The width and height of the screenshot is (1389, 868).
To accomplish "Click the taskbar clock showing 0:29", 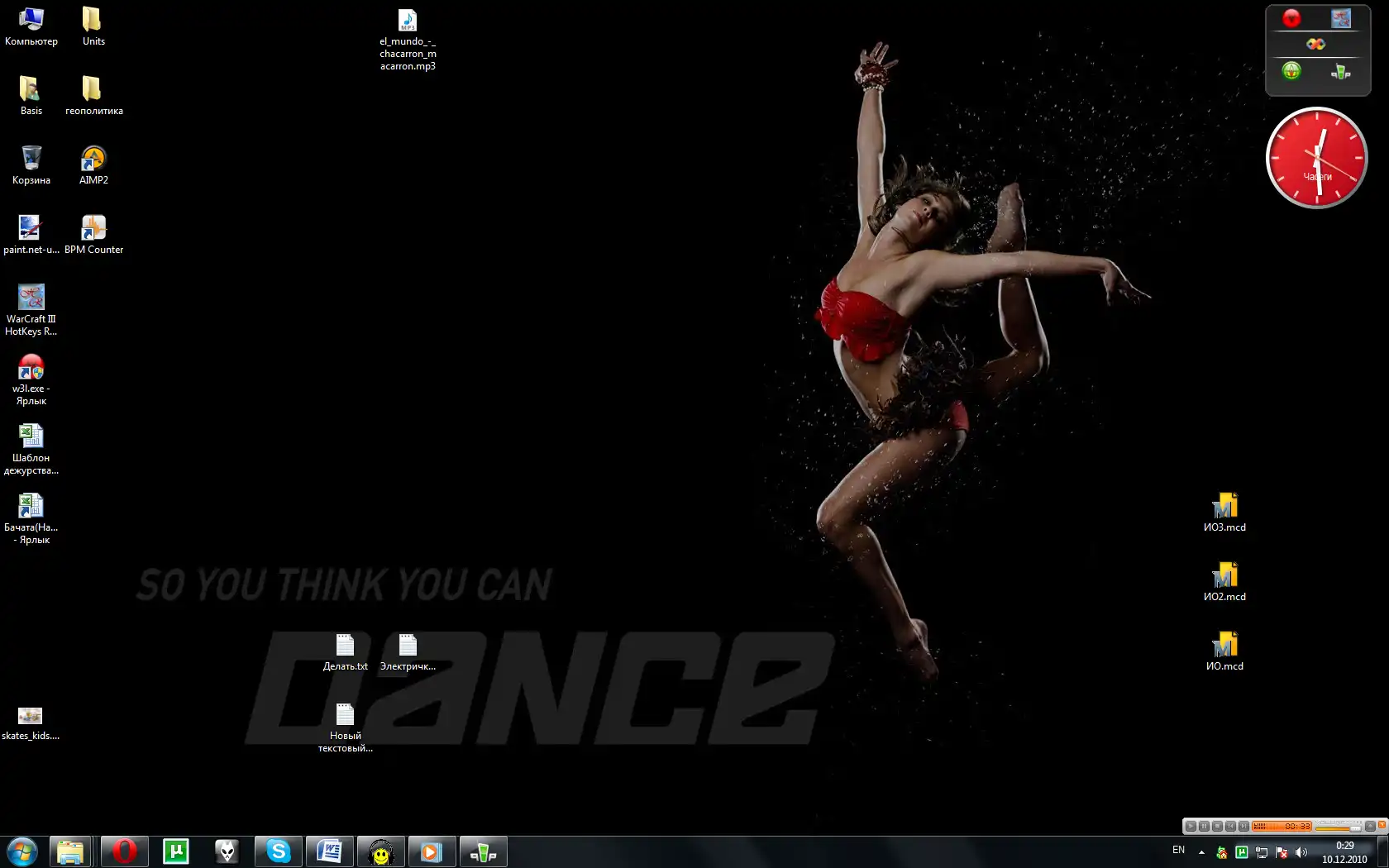I will pyautogui.click(x=1344, y=851).
